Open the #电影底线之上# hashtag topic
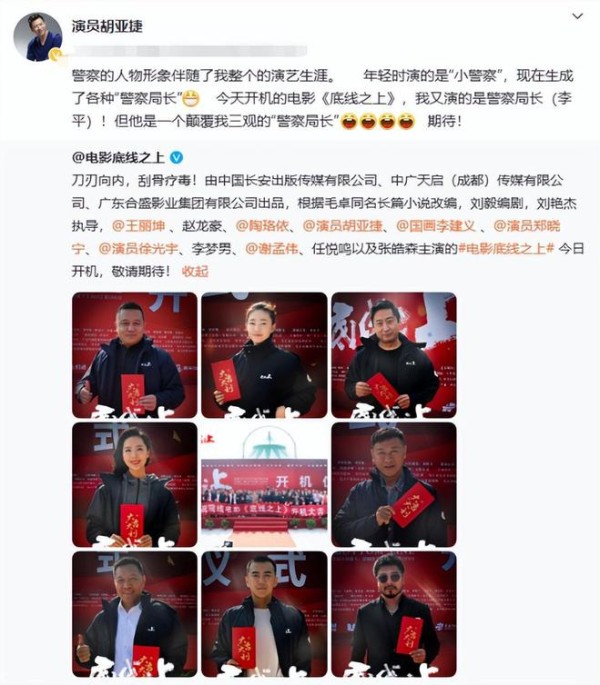This screenshot has width=600, height=685. 506,249
